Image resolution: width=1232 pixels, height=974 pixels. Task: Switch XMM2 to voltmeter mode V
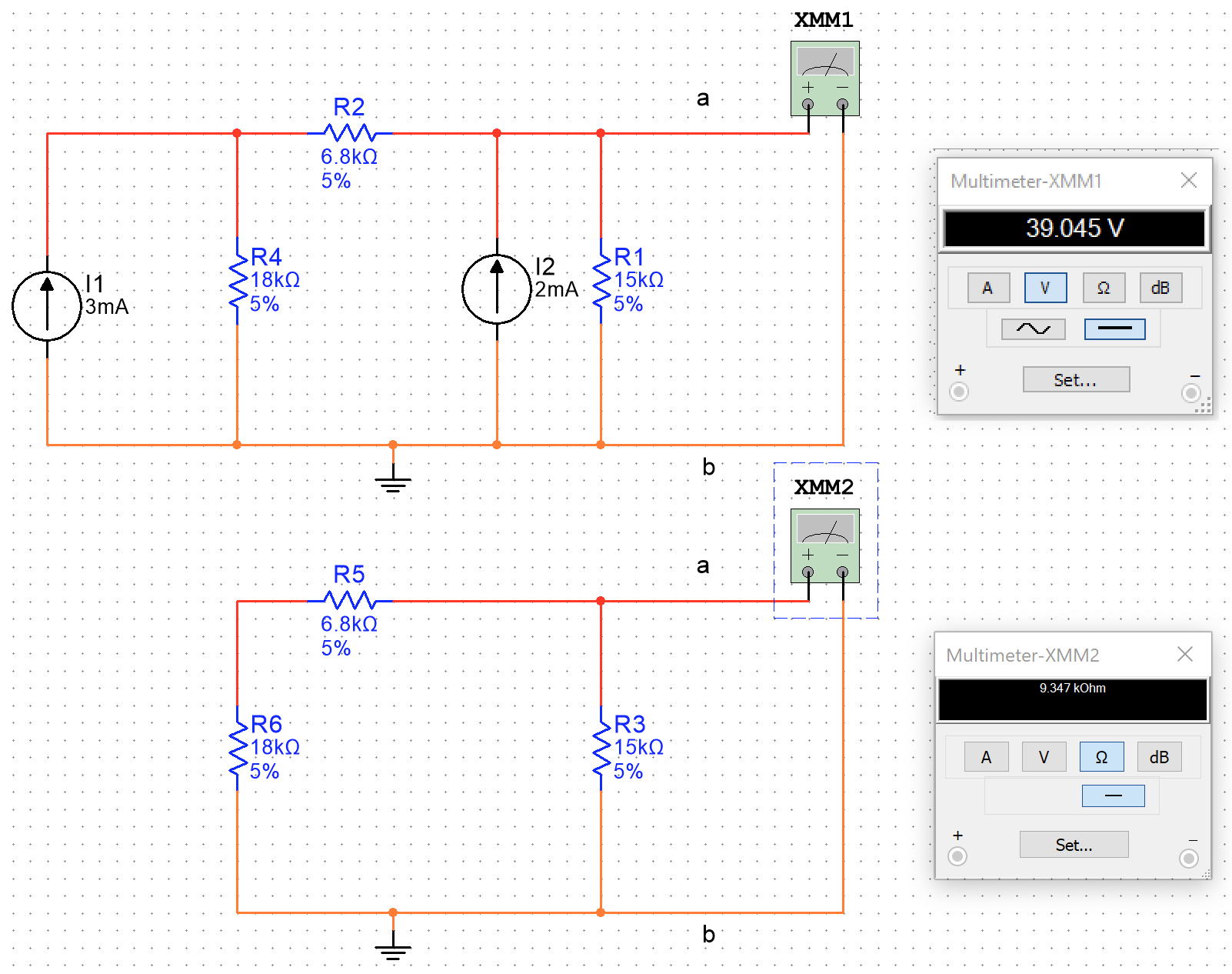[x=1044, y=757]
